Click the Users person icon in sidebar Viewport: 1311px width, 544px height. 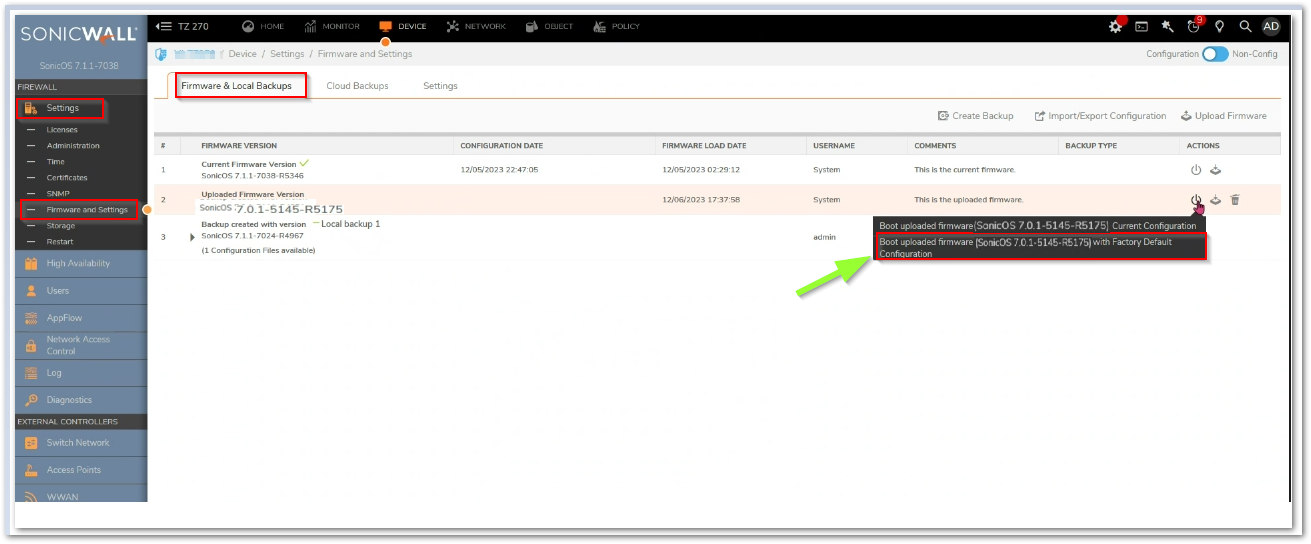[x=31, y=291]
